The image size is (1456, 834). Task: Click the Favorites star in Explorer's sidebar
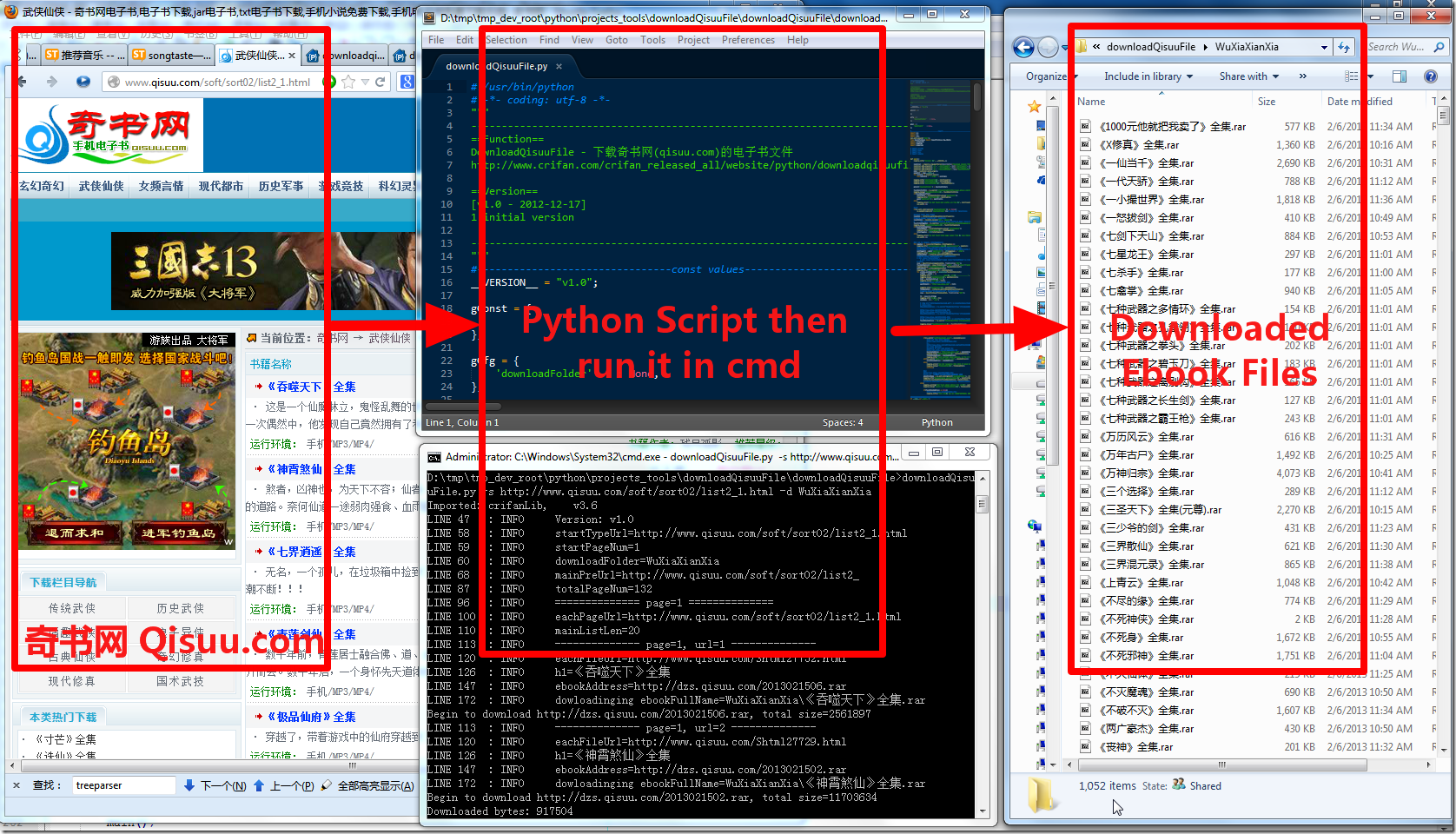[x=1034, y=106]
